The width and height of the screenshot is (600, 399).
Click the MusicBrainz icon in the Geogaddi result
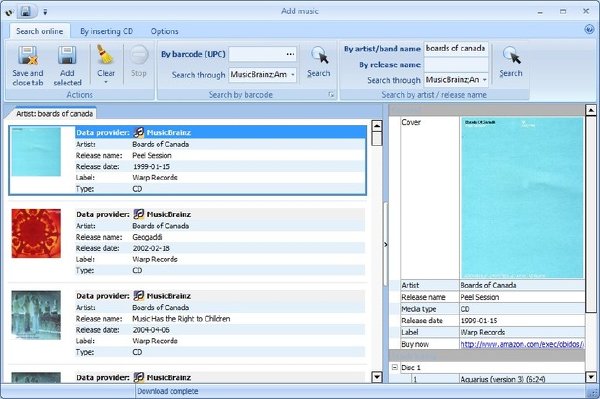click(139, 214)
